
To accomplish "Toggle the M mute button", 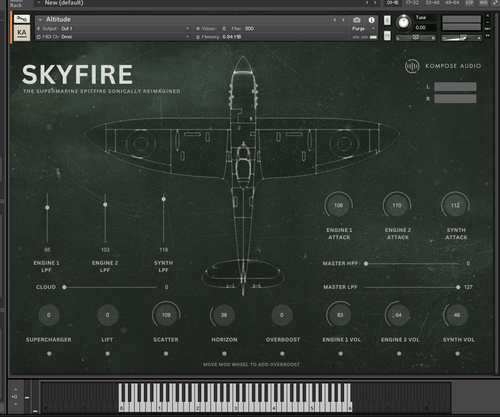I will pyautogui.click(x=387, y=35).
